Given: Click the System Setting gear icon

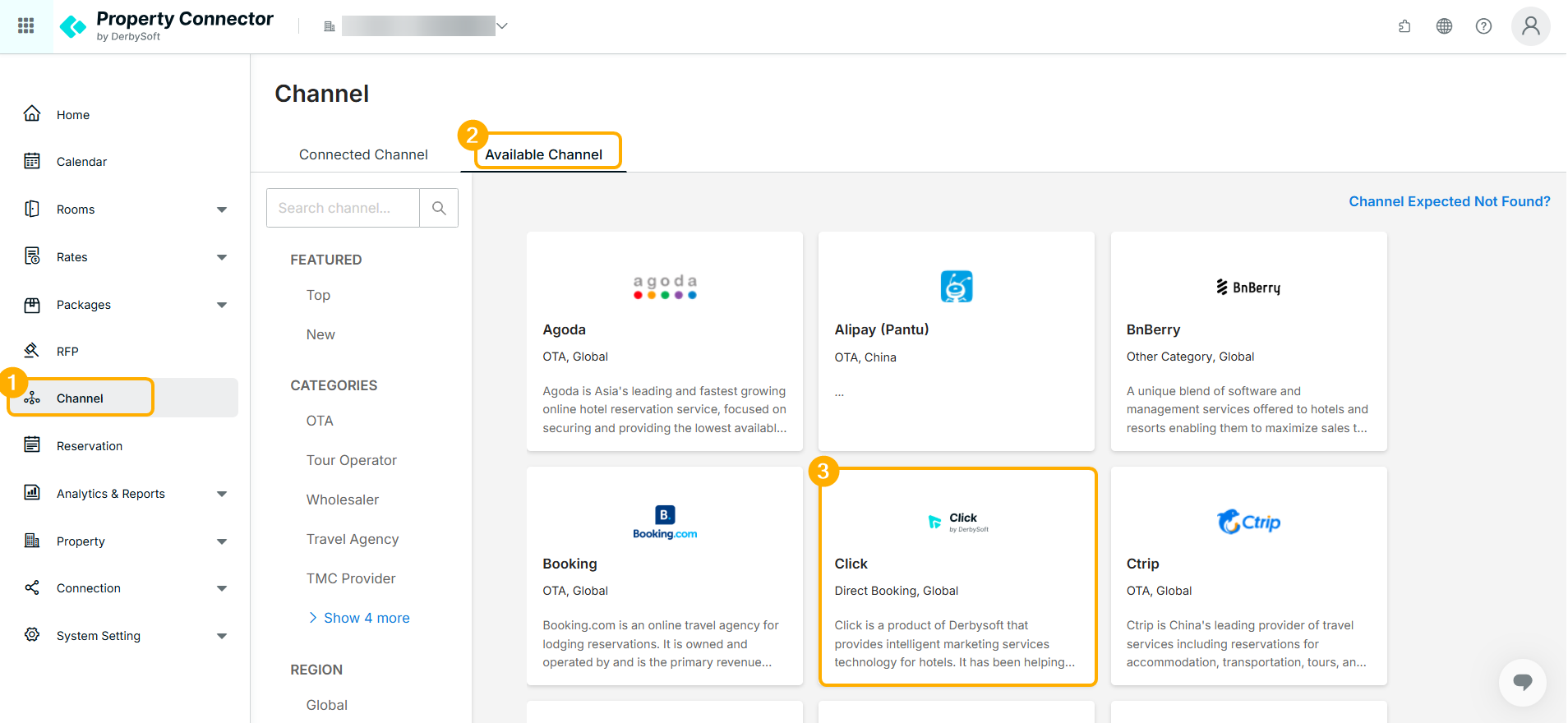Looking at the screenshot, I should (32, 635).
